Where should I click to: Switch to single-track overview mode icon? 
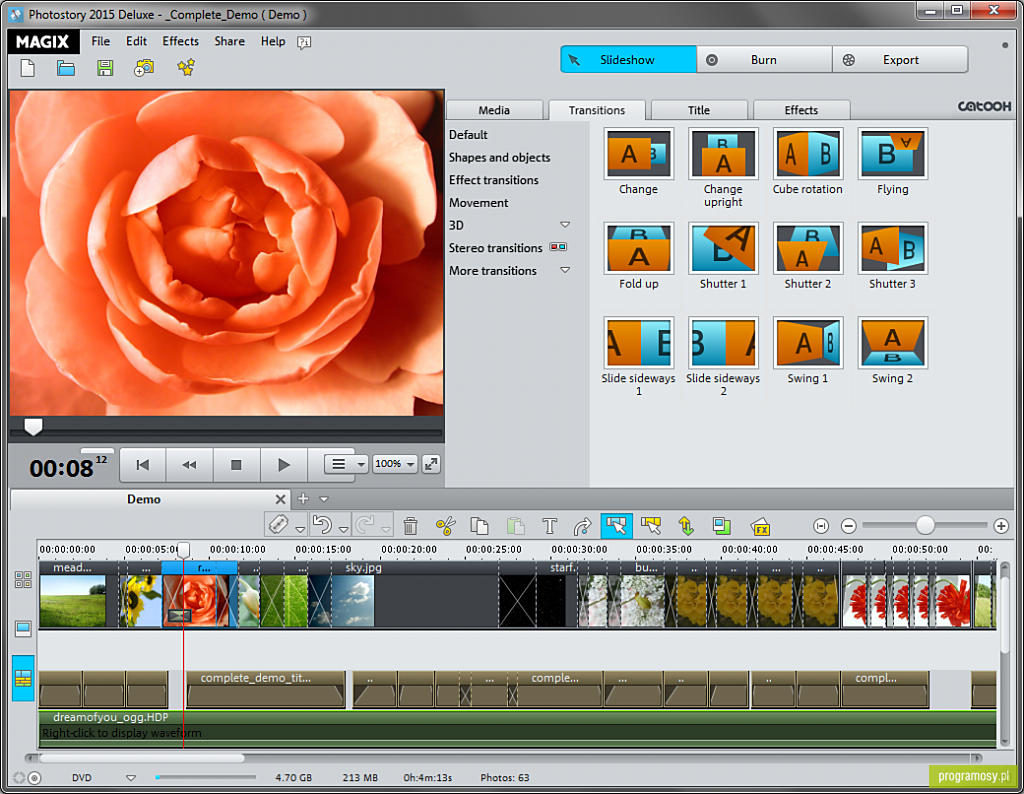pos(23,629)
